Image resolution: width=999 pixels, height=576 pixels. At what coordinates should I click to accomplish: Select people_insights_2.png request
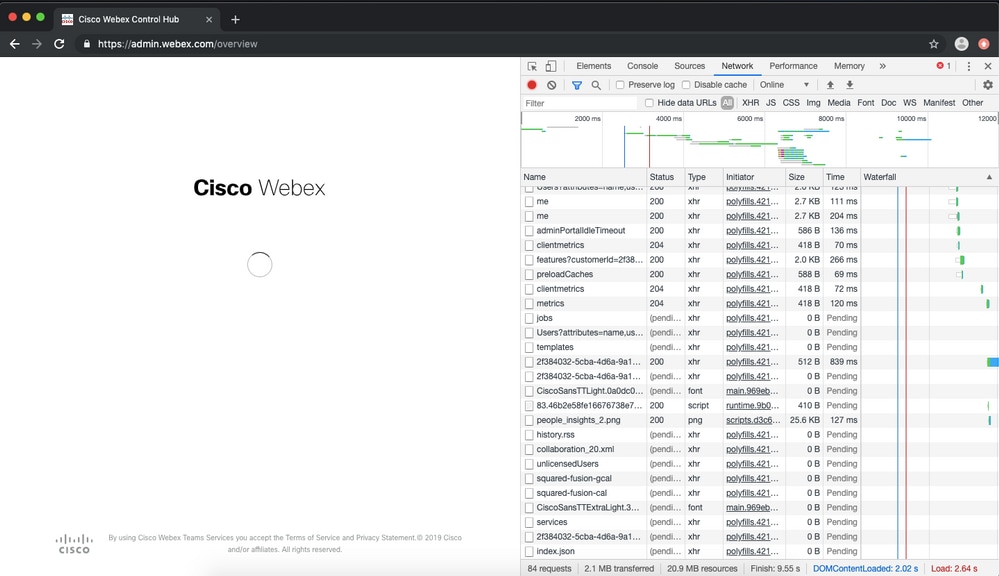pyautogui.click(x=578, y=421)
